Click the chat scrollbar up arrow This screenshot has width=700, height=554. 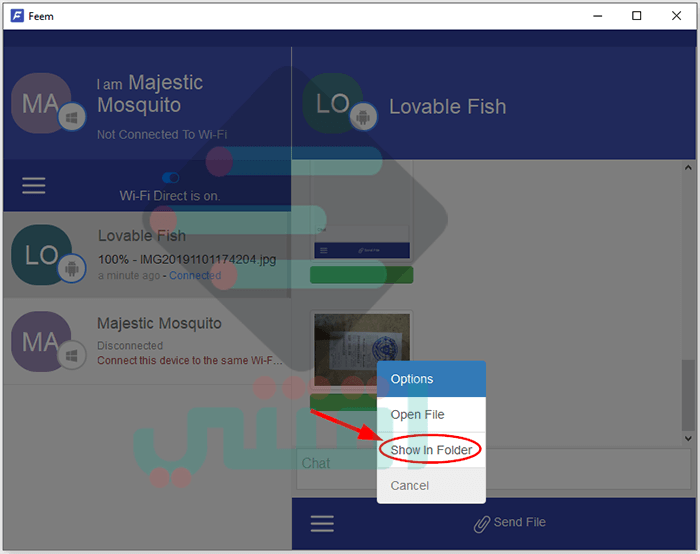[688, 168]
